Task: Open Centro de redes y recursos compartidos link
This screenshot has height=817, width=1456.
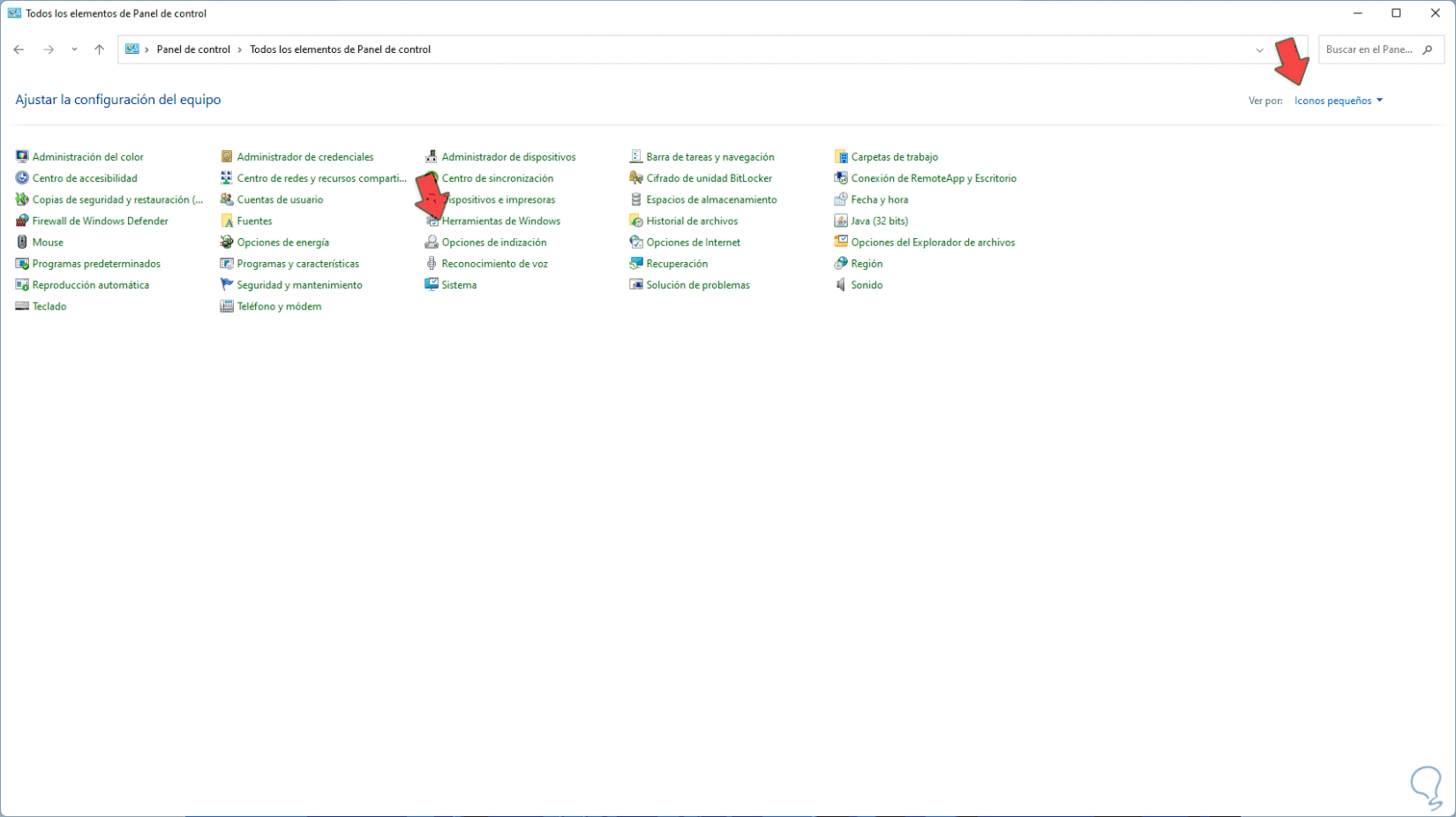Action: (321, 178)
